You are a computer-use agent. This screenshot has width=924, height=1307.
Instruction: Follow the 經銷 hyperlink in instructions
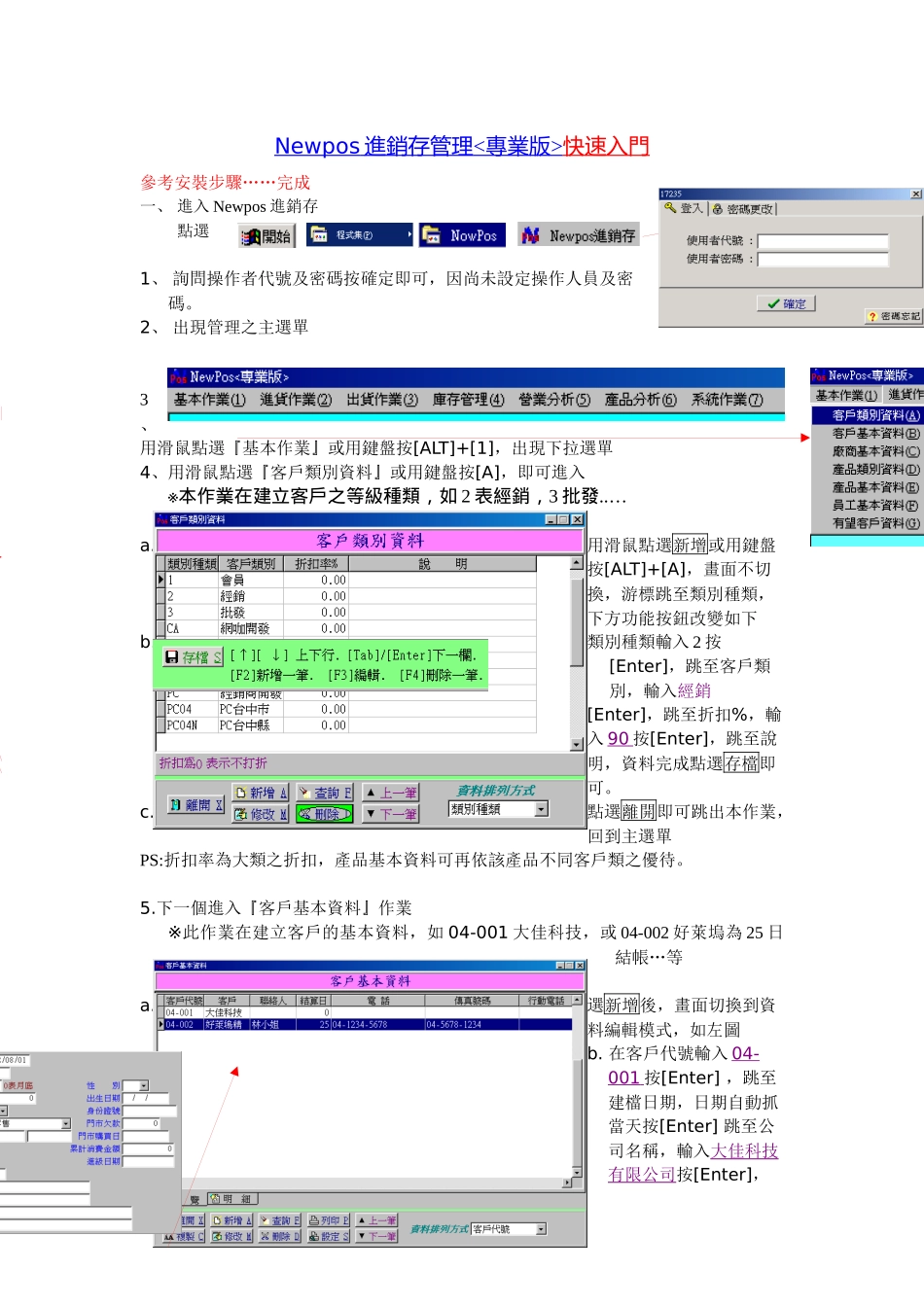[x=694, y=690]
